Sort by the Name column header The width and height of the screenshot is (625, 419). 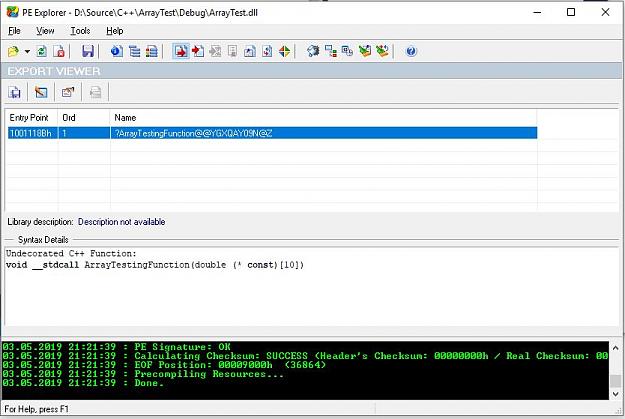323,118
